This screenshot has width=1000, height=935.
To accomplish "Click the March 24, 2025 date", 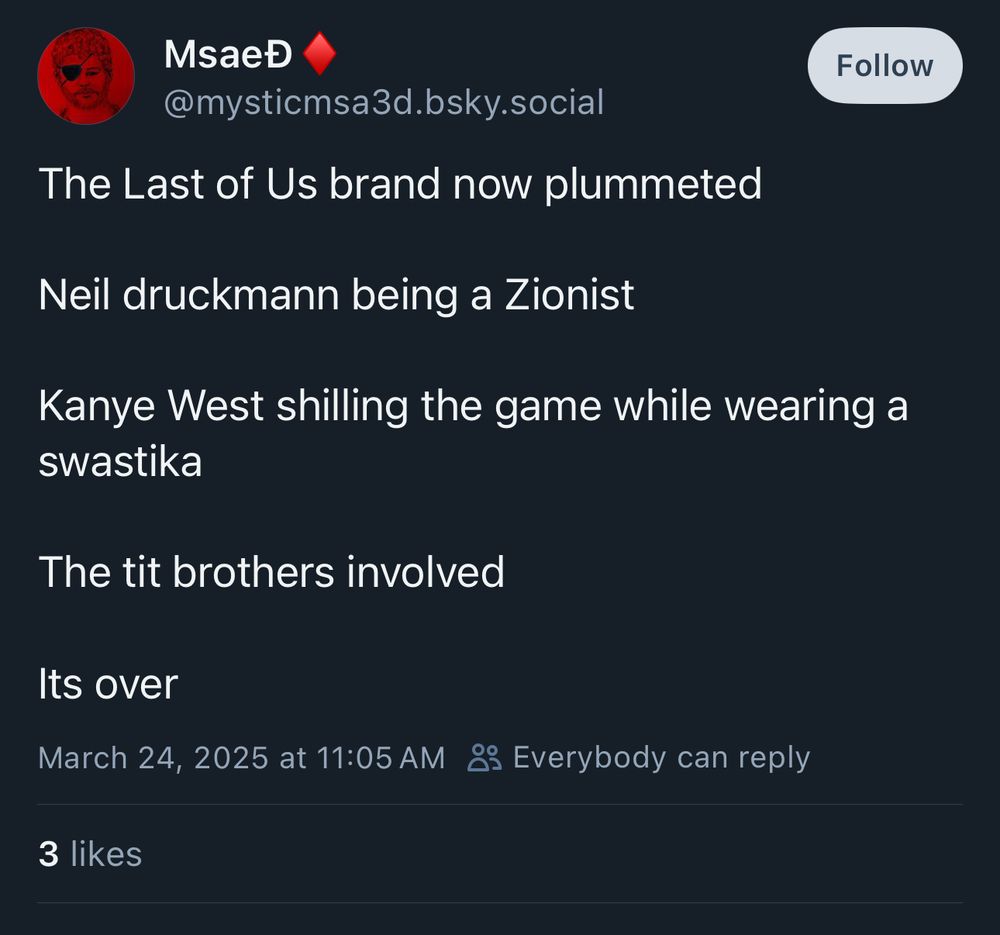I will [153, 757].
